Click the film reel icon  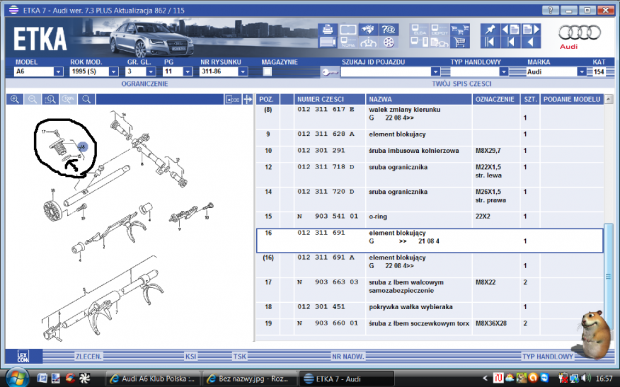[x=388, y=42]
